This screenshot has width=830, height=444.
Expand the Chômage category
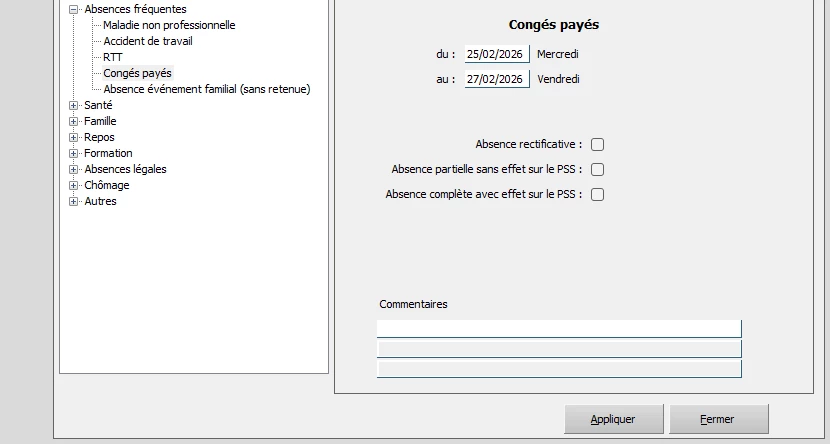pyautogui.click(x=74, y=185)
